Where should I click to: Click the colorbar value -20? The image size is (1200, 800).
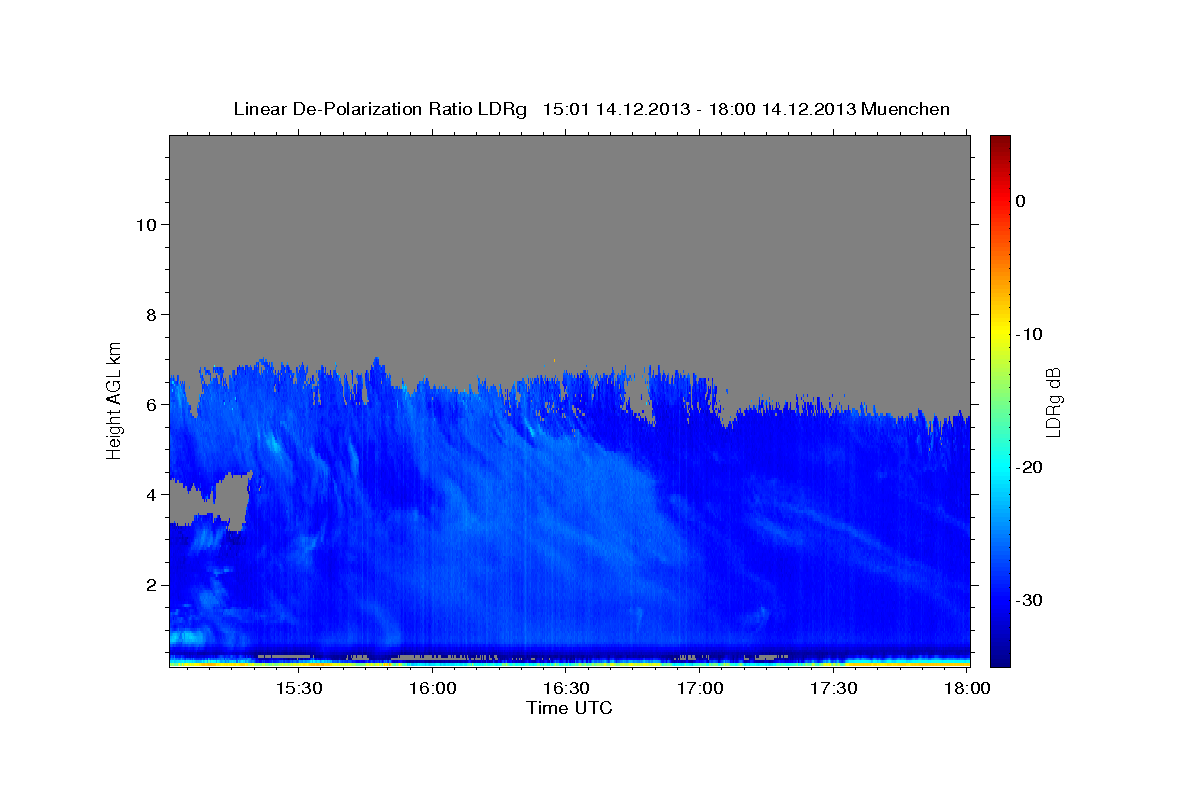pyautogui.click(x=1028, y=467)
